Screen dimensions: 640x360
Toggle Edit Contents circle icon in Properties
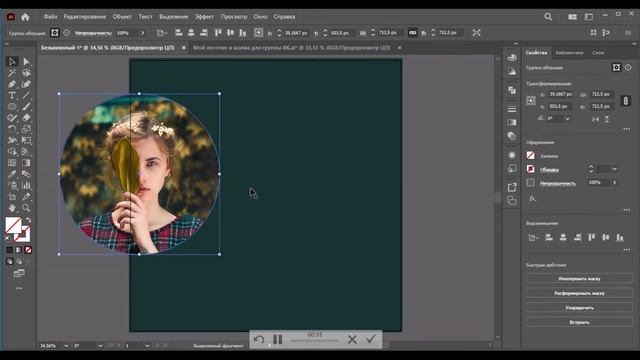click(x=628, y=68)
